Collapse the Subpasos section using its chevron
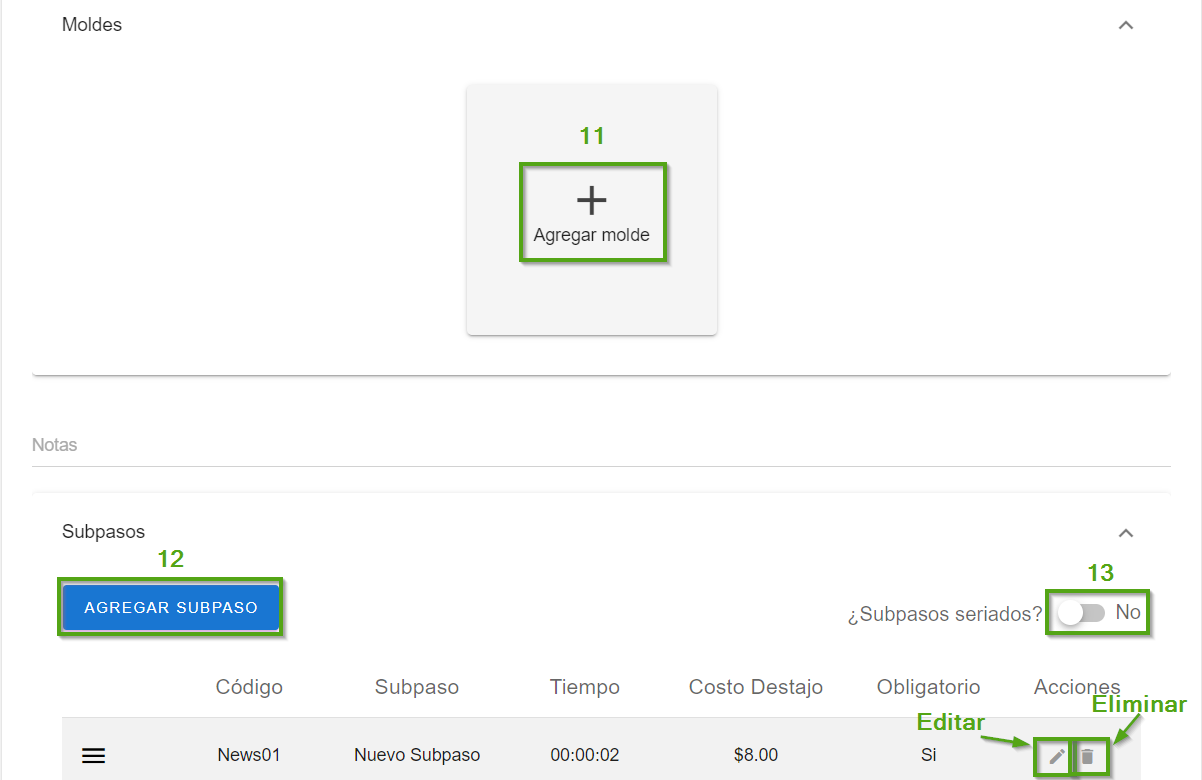 pyautogui.click(x=1126, y=533)
